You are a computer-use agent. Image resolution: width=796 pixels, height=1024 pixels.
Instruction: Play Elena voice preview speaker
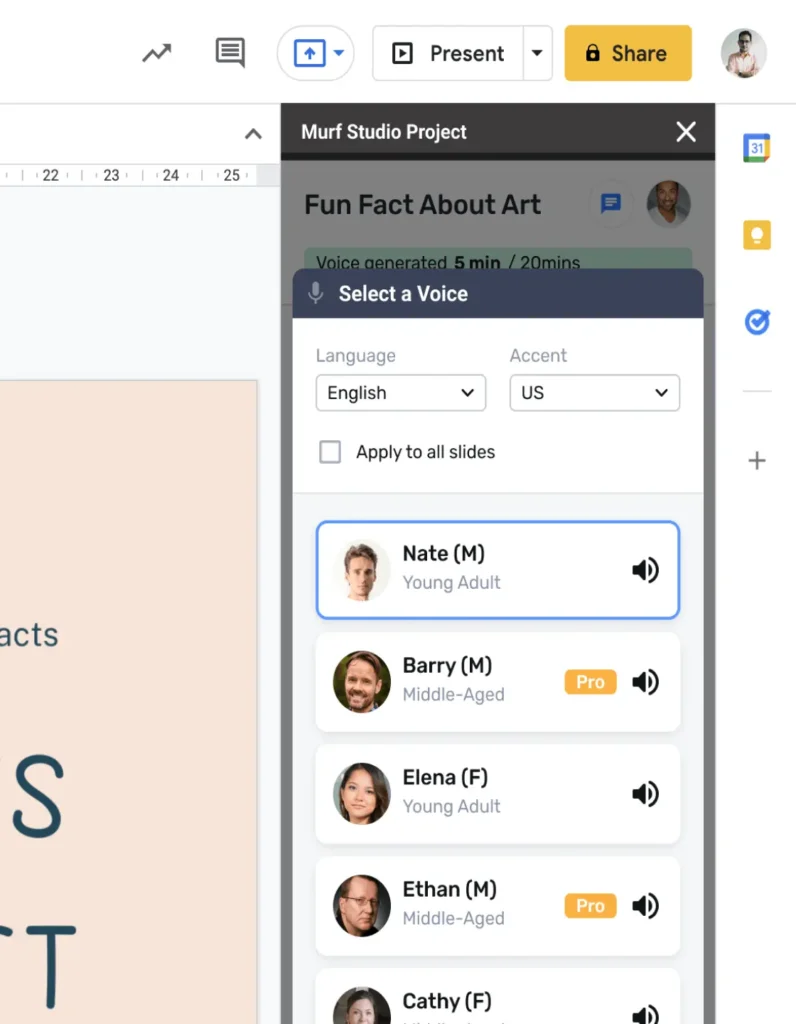pos(645,794)
